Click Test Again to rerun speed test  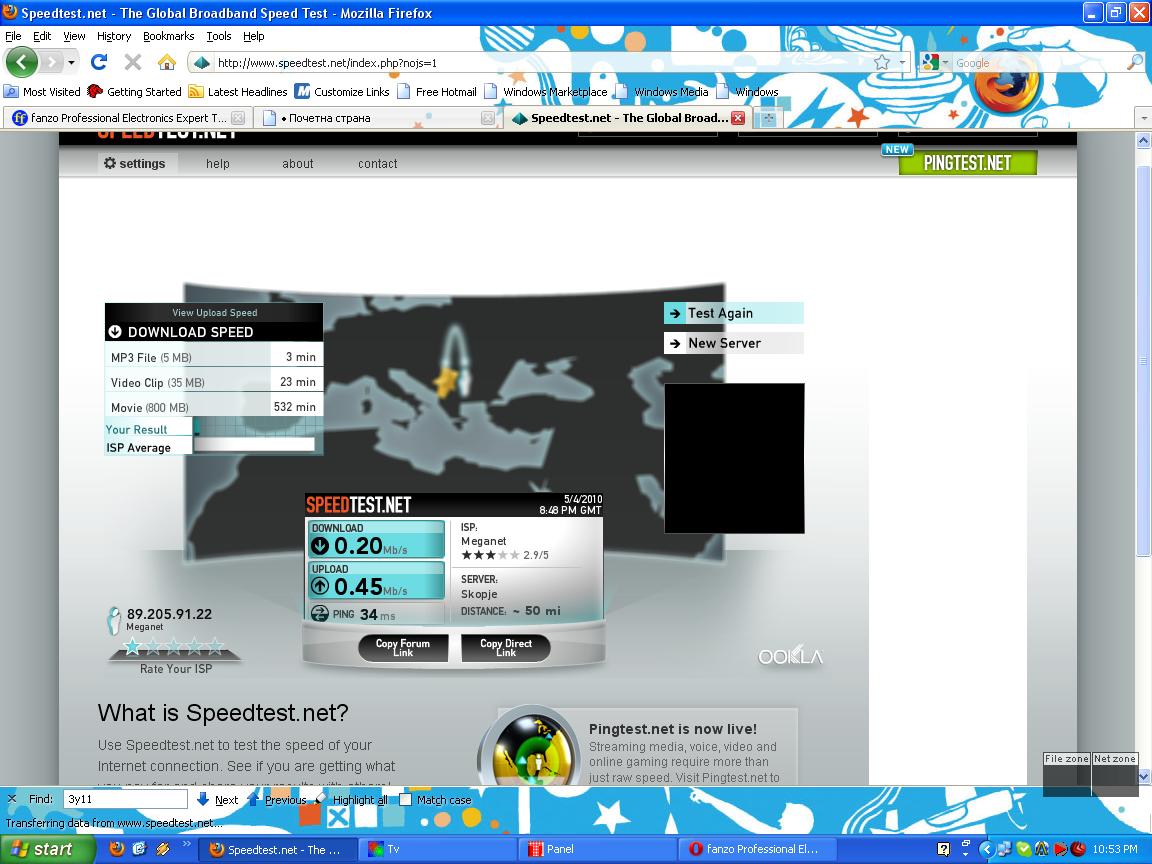tap(732, 313)
